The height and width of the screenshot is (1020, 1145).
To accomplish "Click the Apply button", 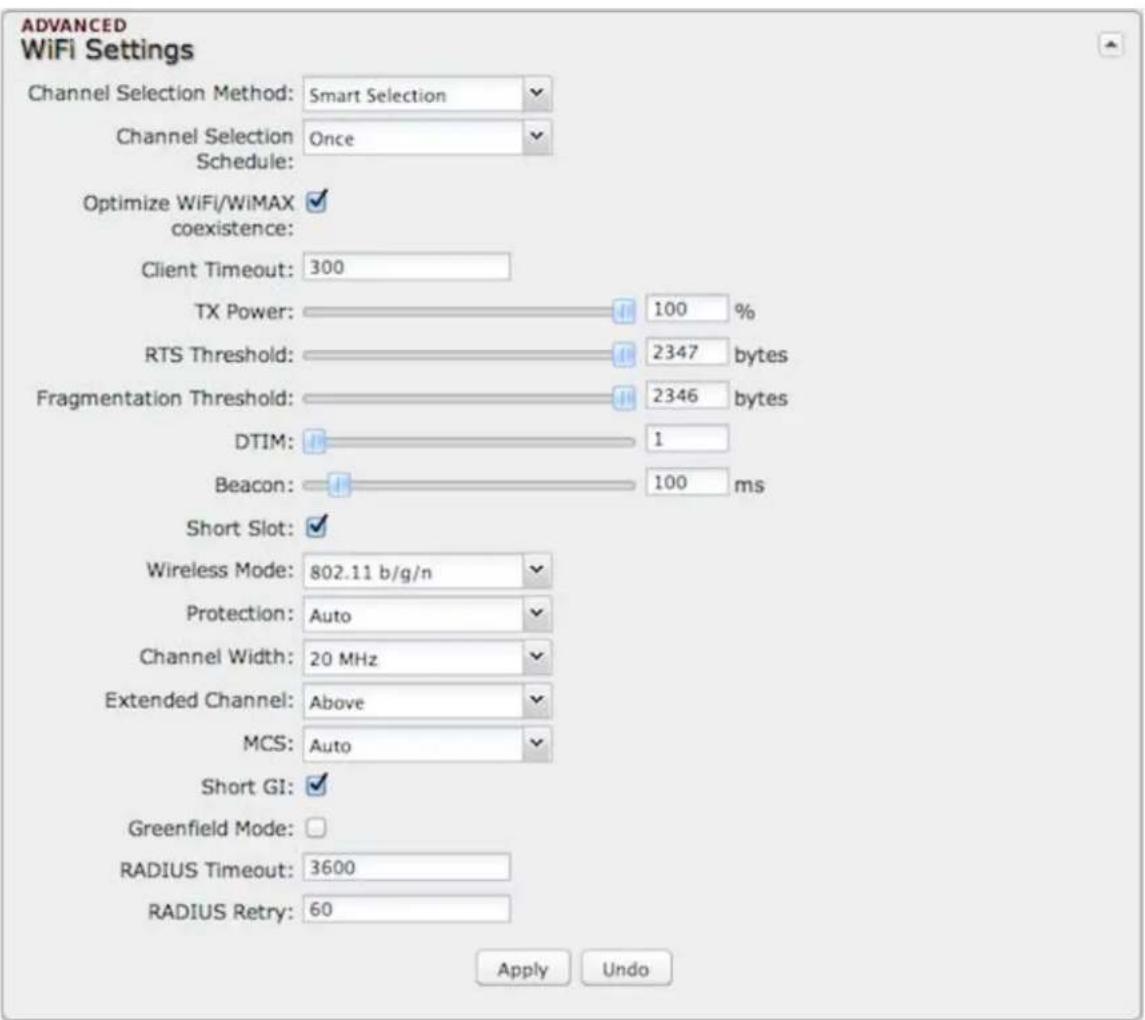I will [x=523, y=969].
